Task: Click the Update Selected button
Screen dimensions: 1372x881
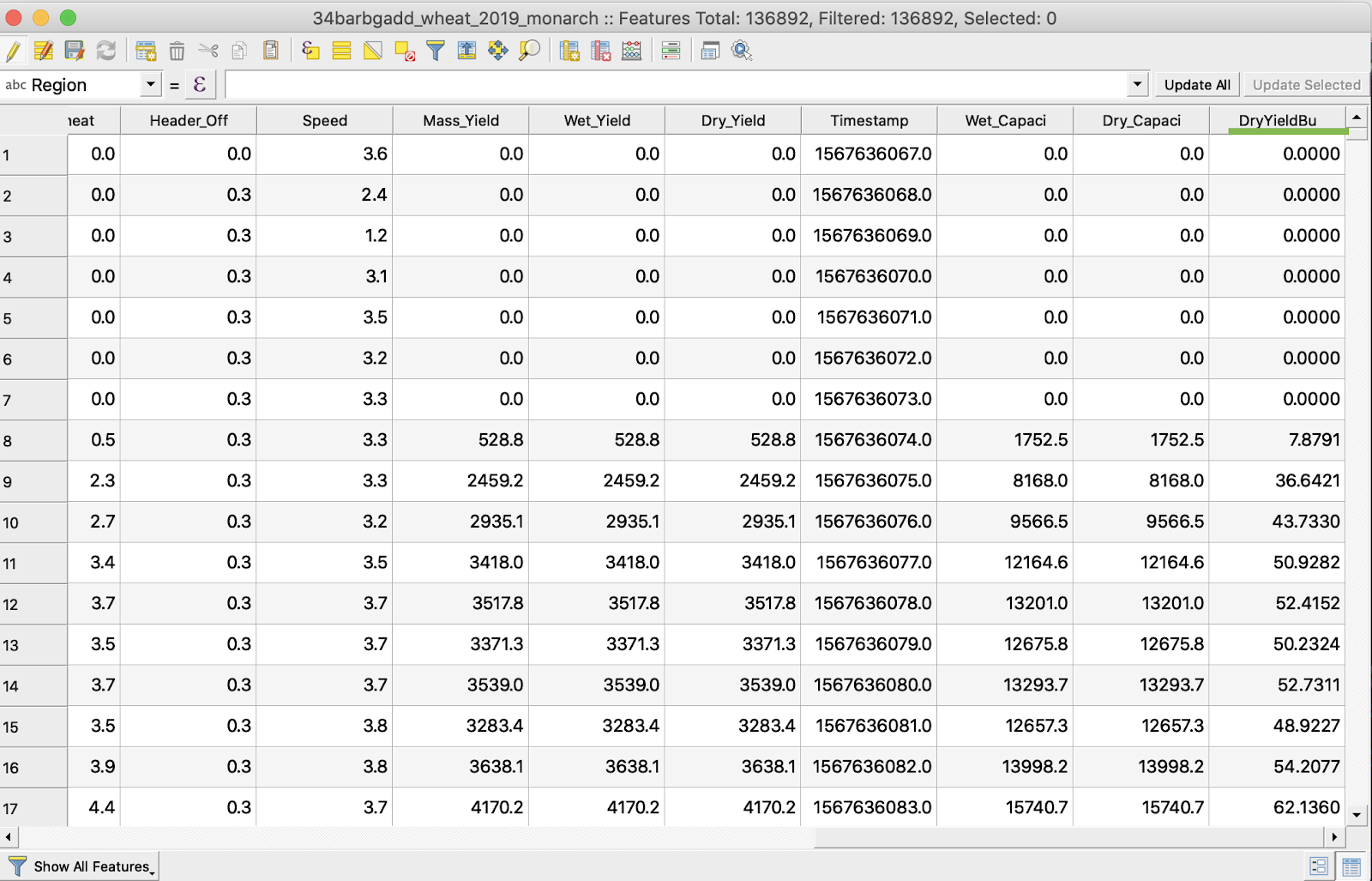Action: pos(1307,85)
